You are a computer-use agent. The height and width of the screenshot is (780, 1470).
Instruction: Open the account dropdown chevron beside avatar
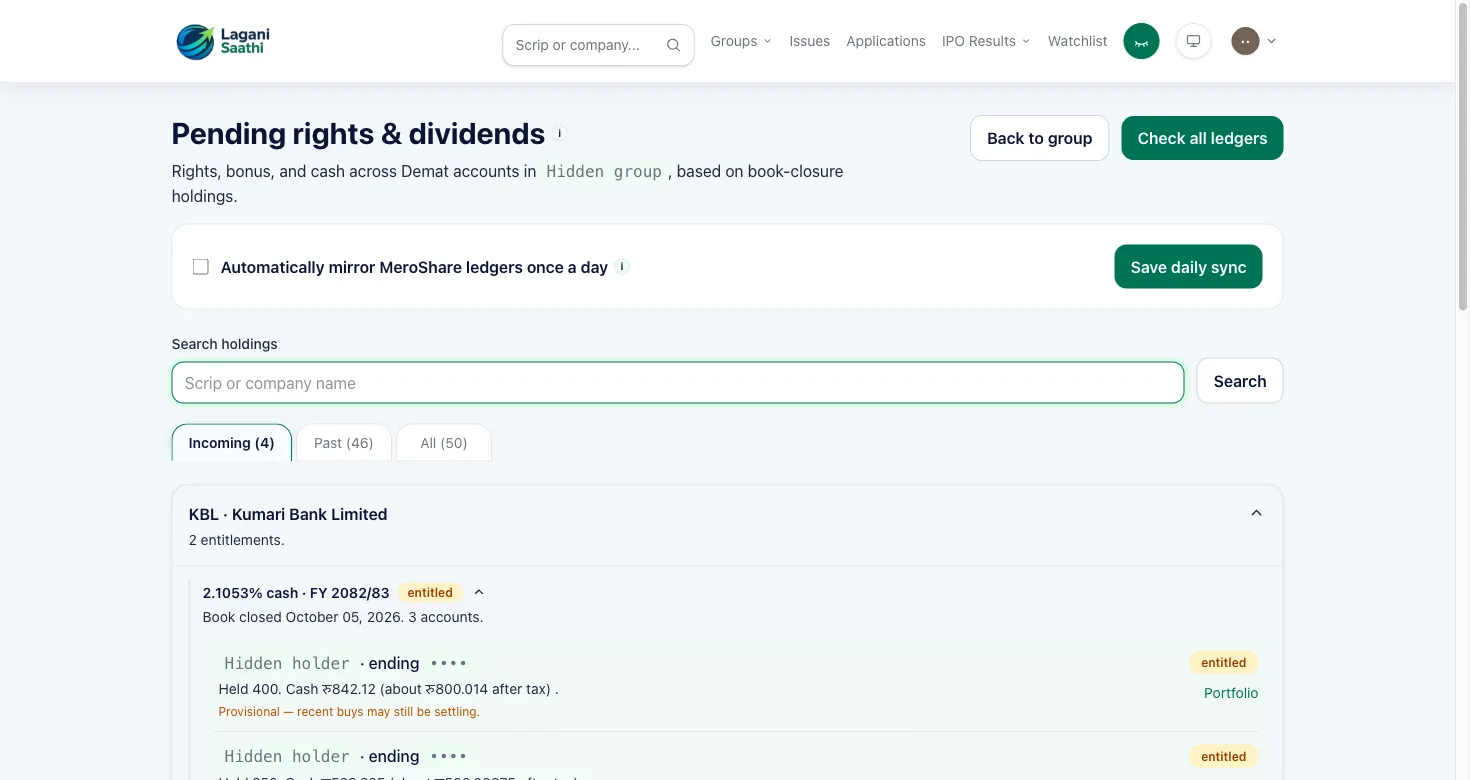[1272, 41]
